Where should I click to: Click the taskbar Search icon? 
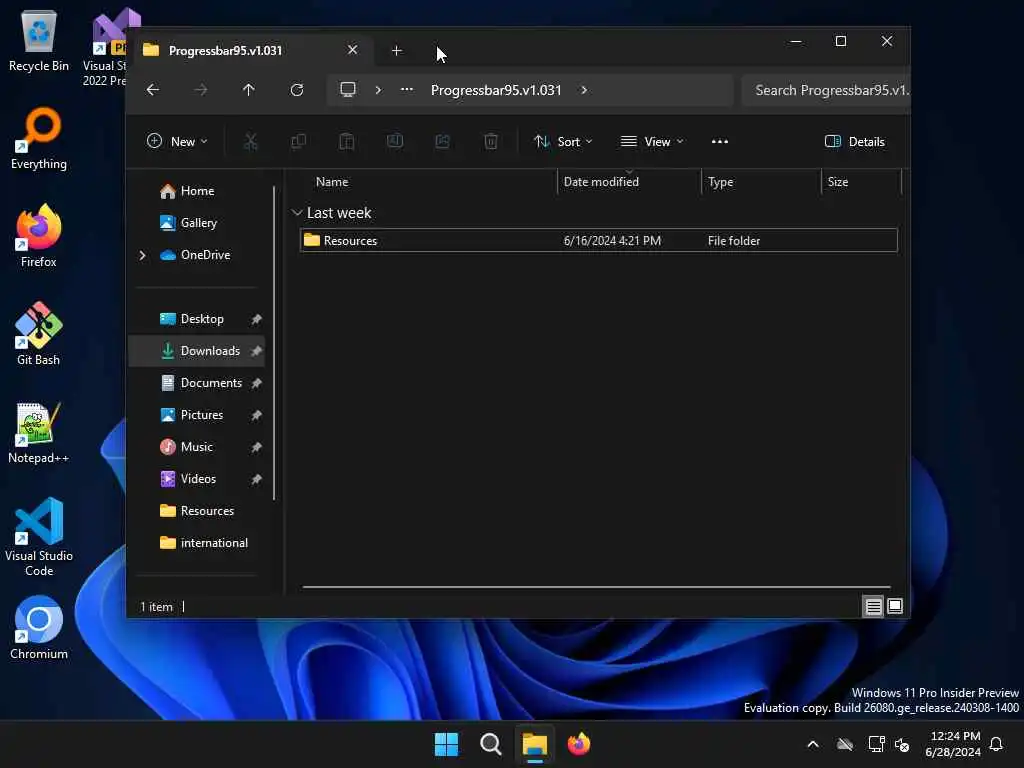click(490, 744)
